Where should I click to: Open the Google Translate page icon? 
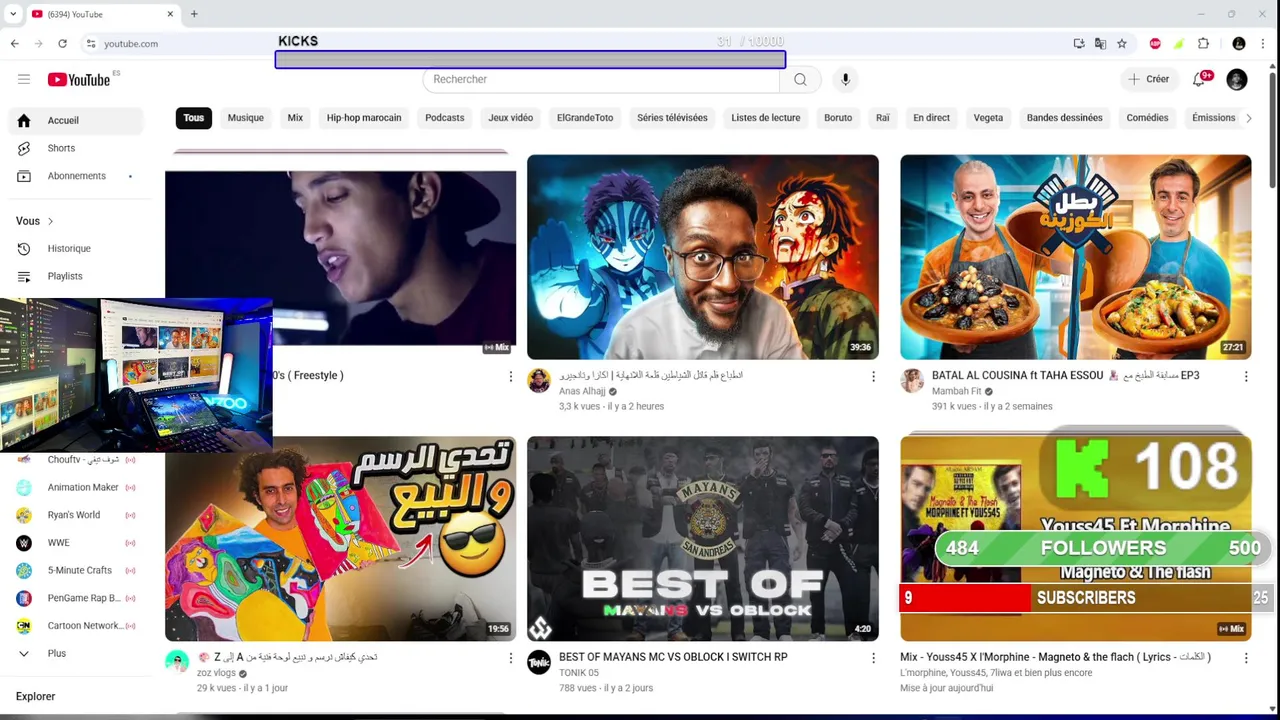(x=1100, y=43)
